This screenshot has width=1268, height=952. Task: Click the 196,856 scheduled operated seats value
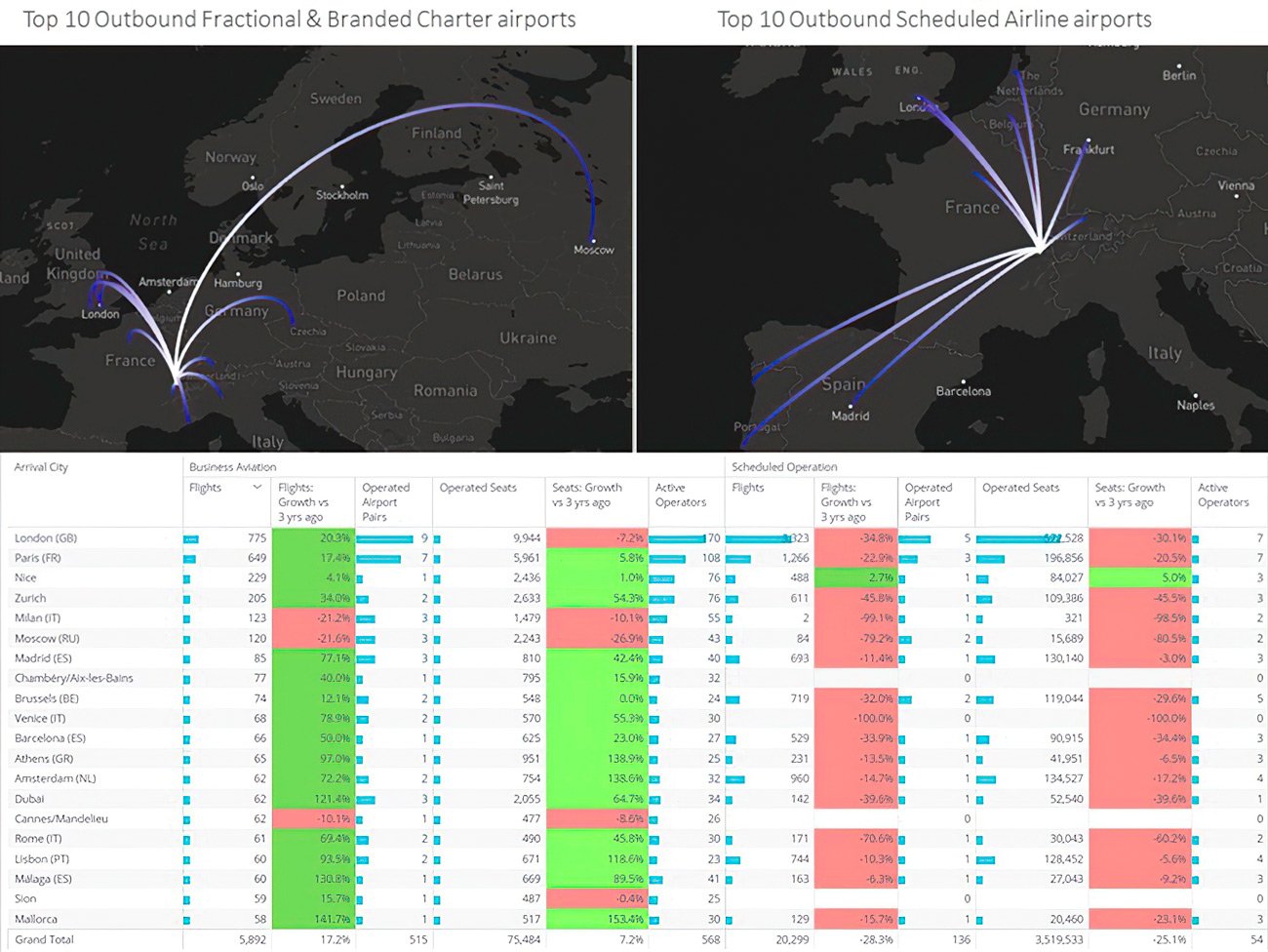pos(1063,558)
